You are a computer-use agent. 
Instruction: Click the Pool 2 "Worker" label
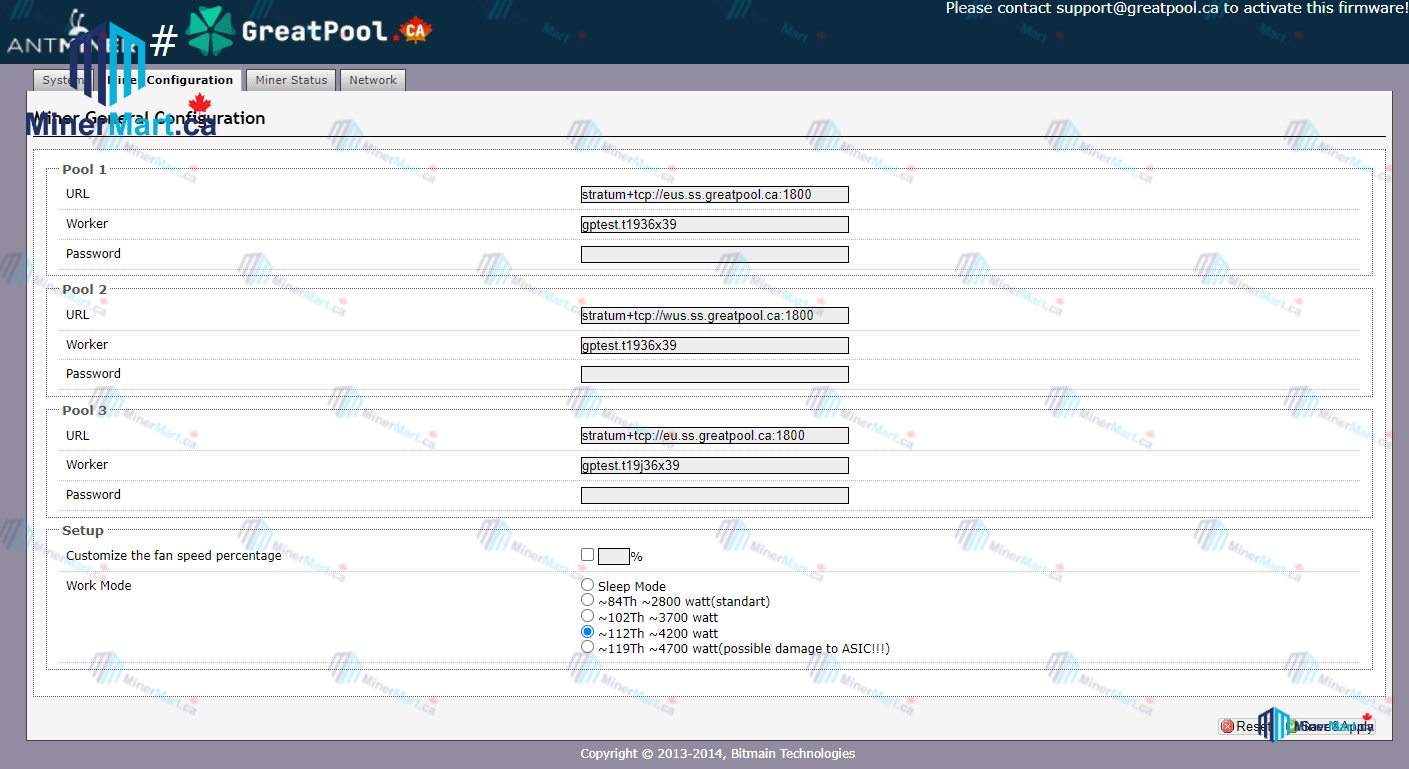[x=87, y=344]
